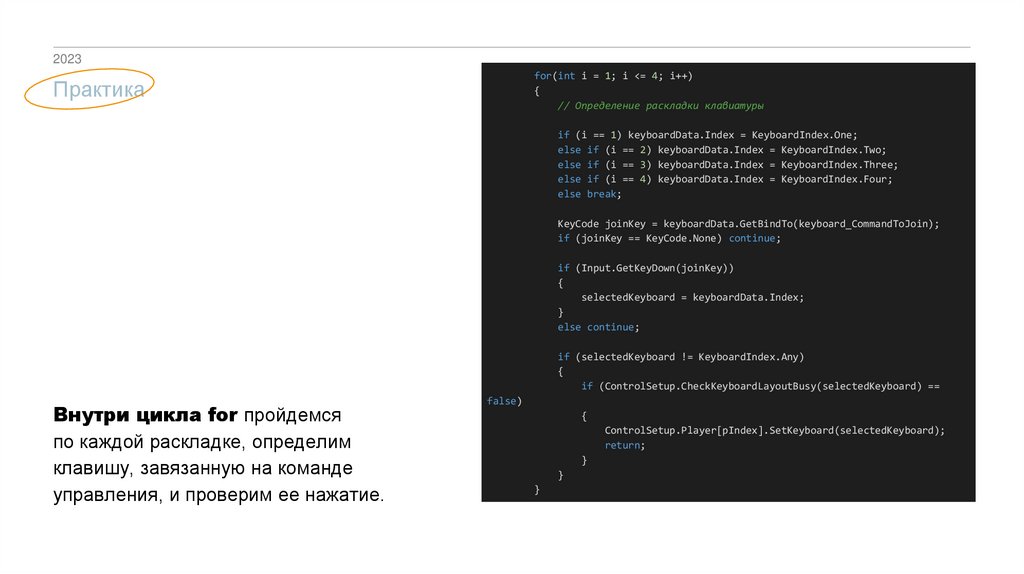The height and width of the screenshot is (574, 1024).
Task: Click the code line assigning KeyboardIndex.Four
Action: (725, 179)
